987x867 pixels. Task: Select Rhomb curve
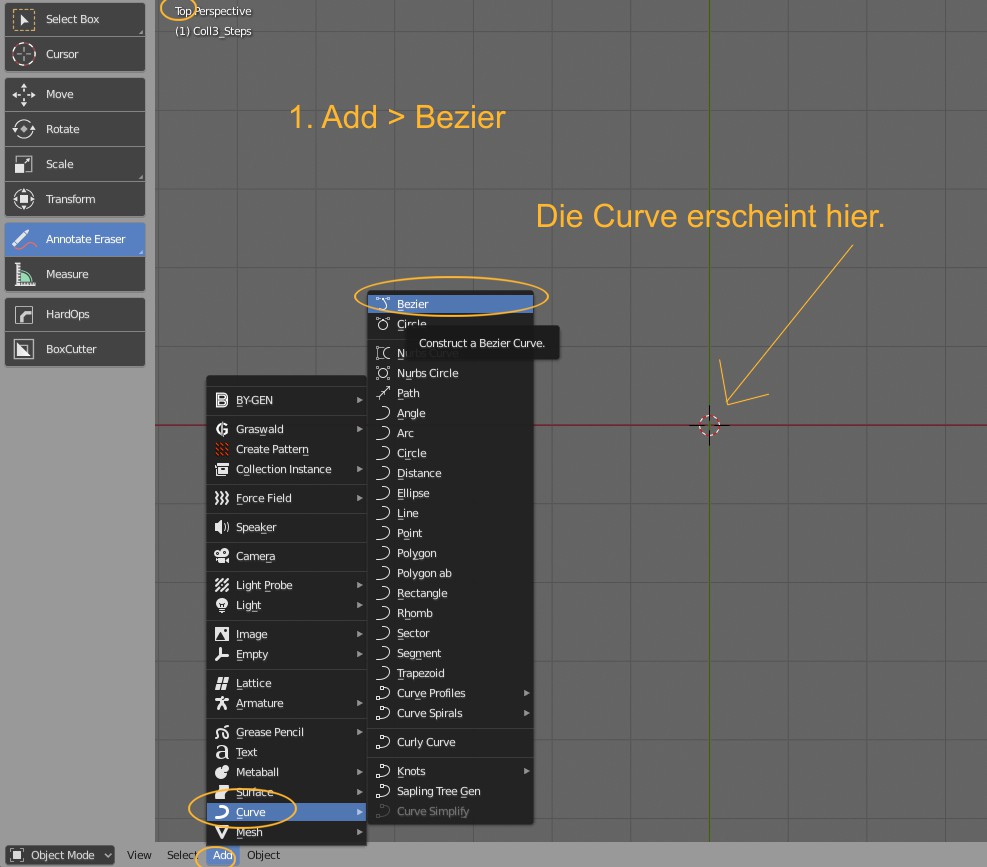pos(450,613)
